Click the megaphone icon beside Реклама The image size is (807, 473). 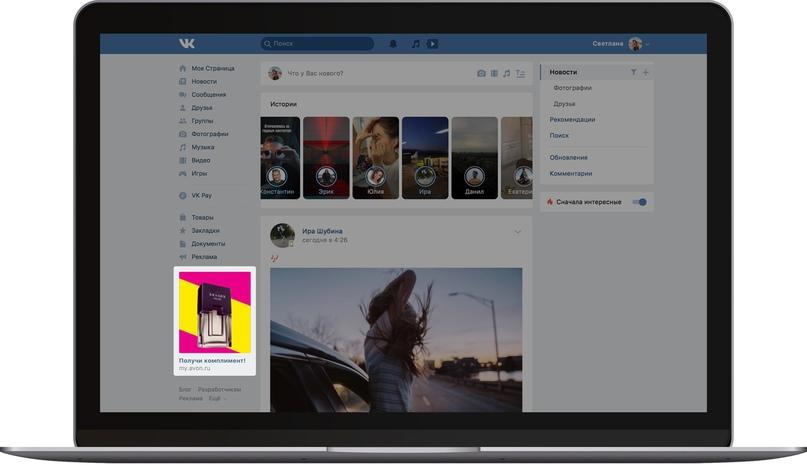[x=183, y=257]
